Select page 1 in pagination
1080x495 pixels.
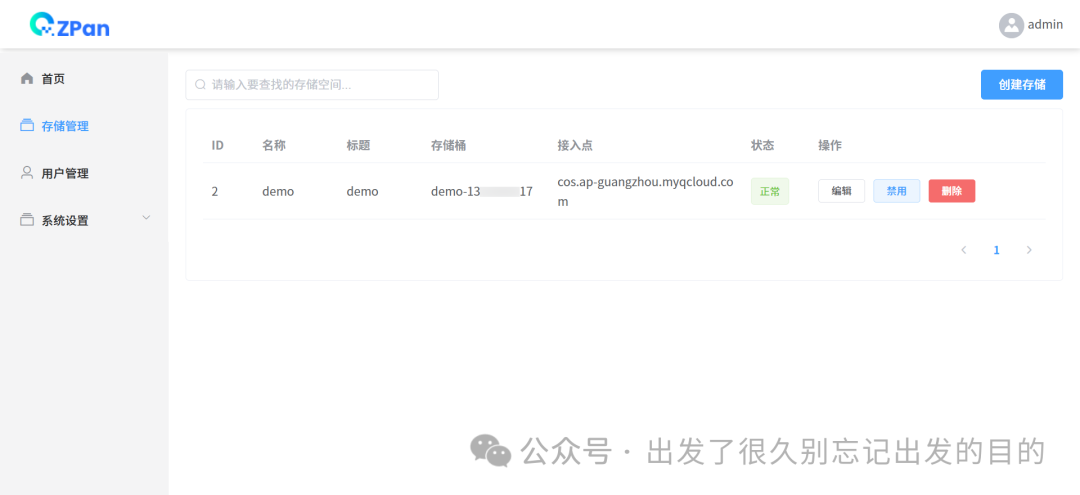click(x=996, y=250)
